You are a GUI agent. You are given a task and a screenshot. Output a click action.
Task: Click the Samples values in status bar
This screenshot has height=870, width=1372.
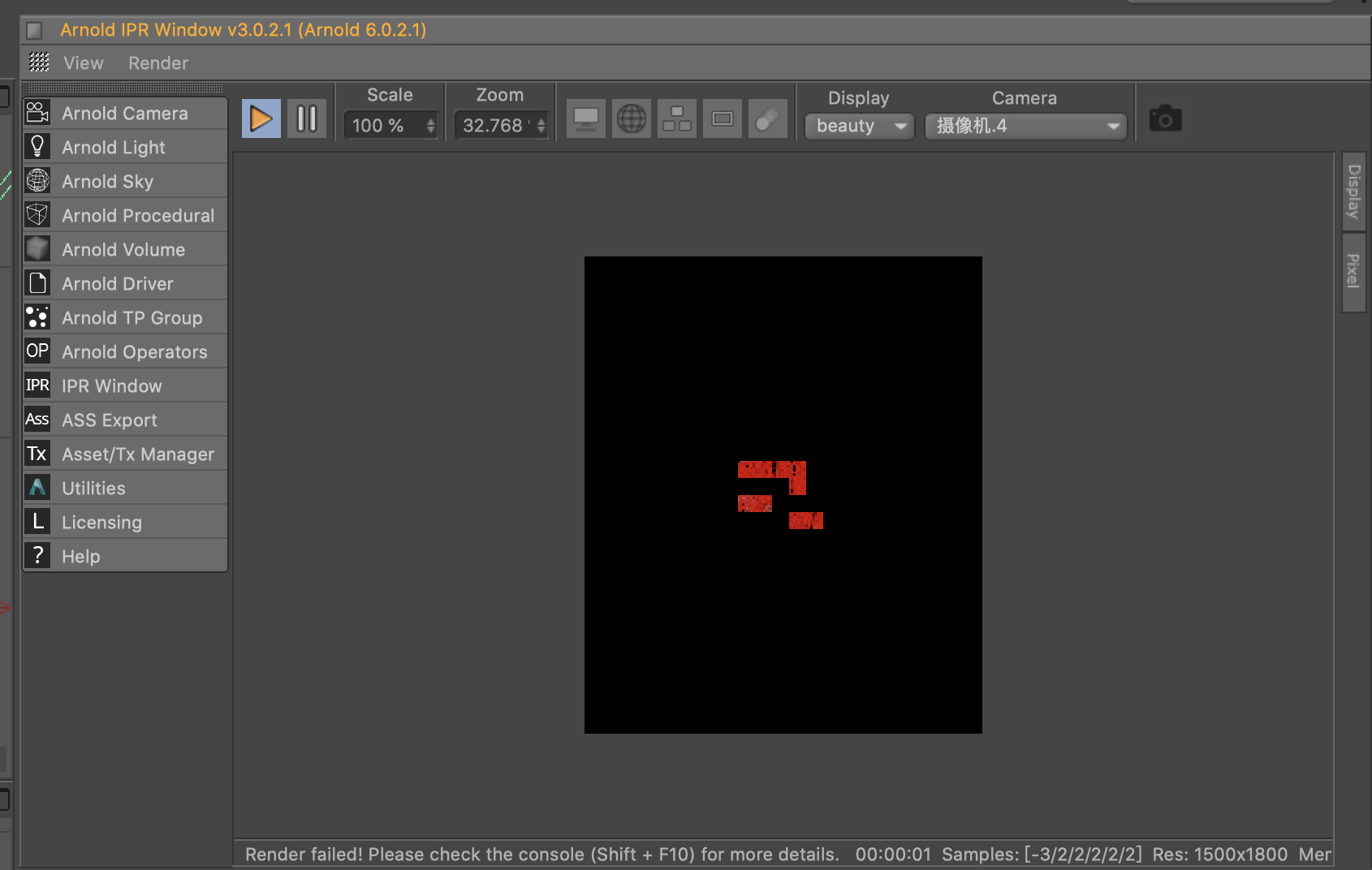pos(1042,855)
